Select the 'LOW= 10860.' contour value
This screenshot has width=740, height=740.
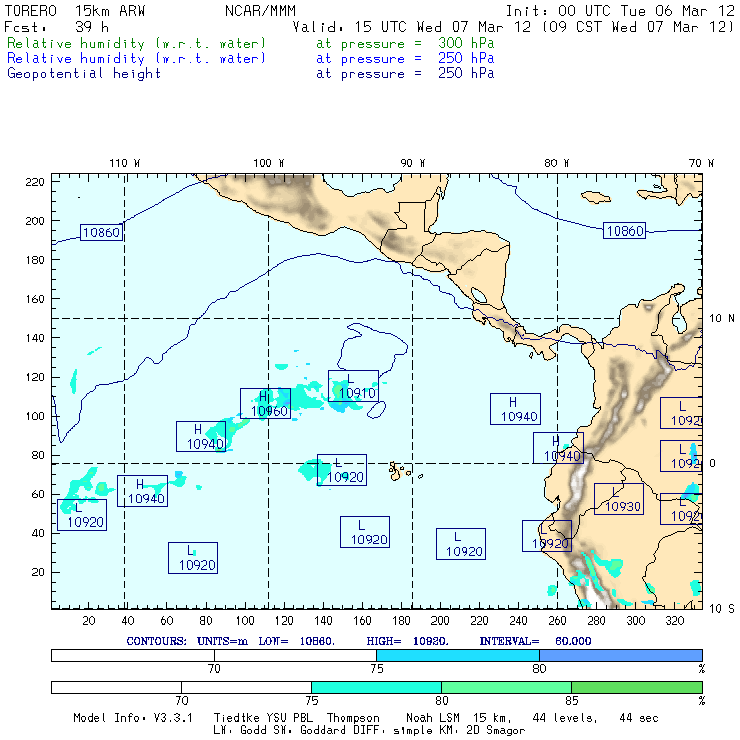[x=296, y=641]
